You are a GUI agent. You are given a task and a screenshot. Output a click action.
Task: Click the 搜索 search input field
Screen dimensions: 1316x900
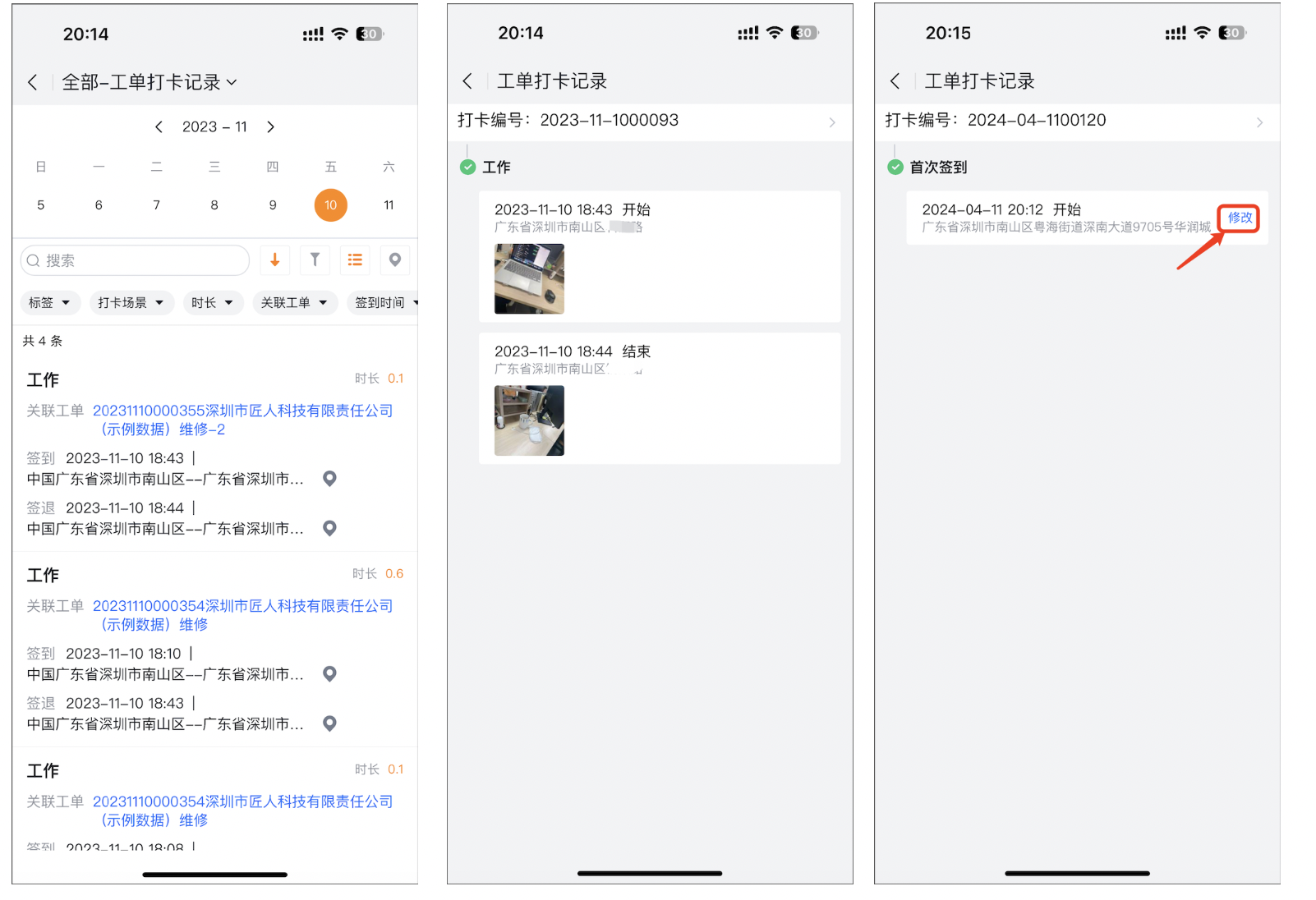coord(134,259)
